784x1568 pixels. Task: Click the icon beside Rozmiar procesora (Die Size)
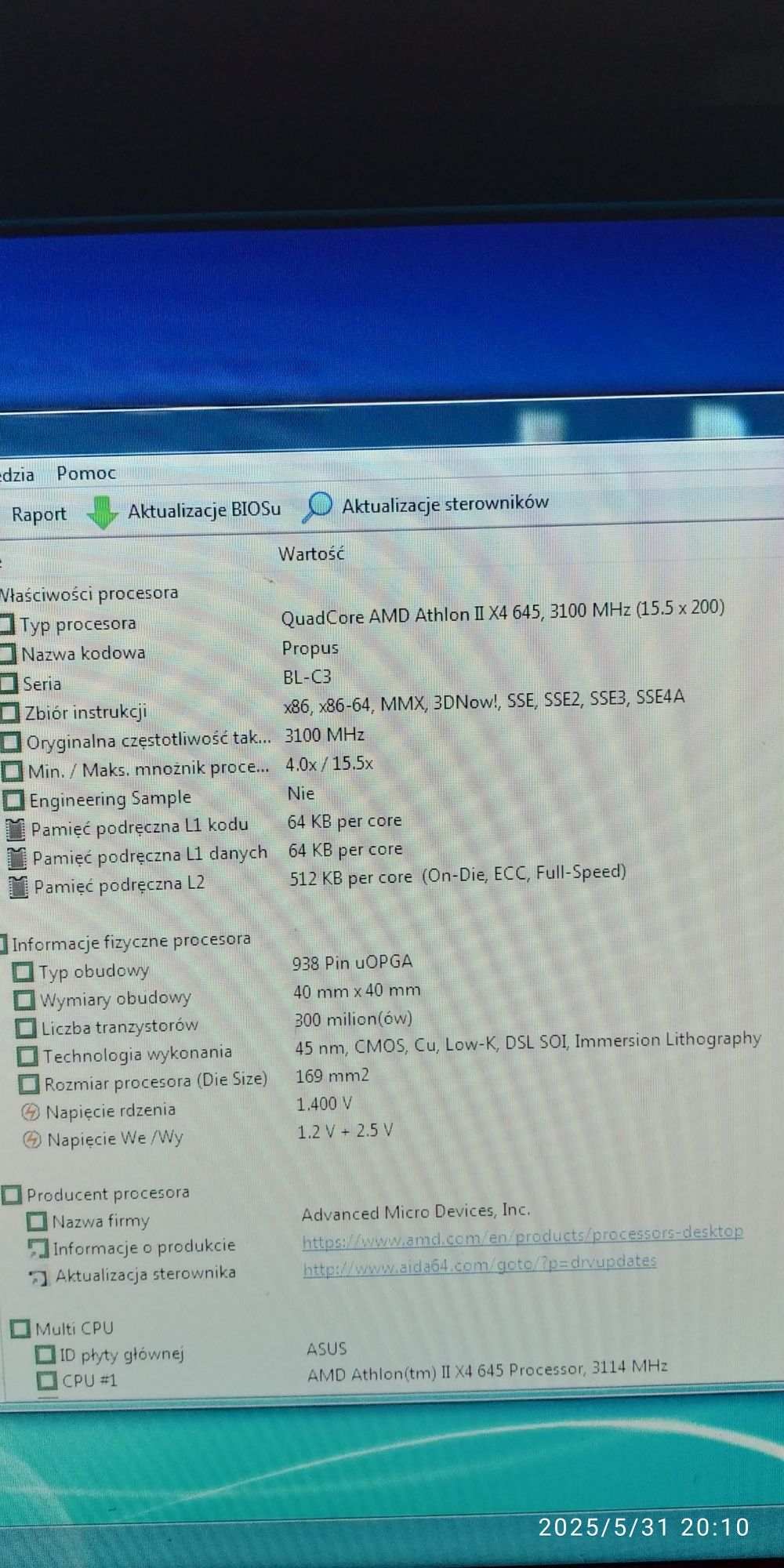(x=29, y=1084)
